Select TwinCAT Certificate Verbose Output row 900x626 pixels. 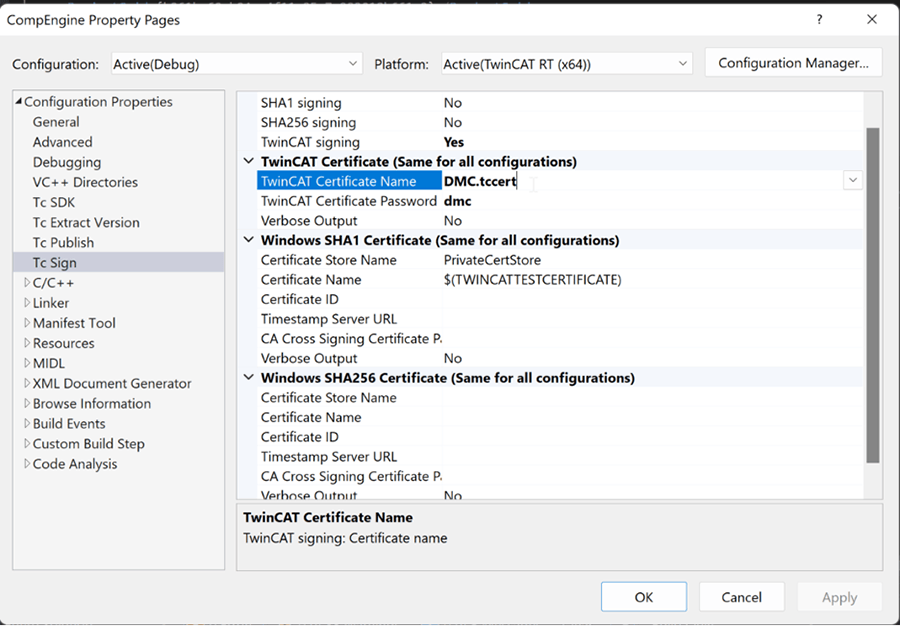pyautogui.click(x=560, y=220)
